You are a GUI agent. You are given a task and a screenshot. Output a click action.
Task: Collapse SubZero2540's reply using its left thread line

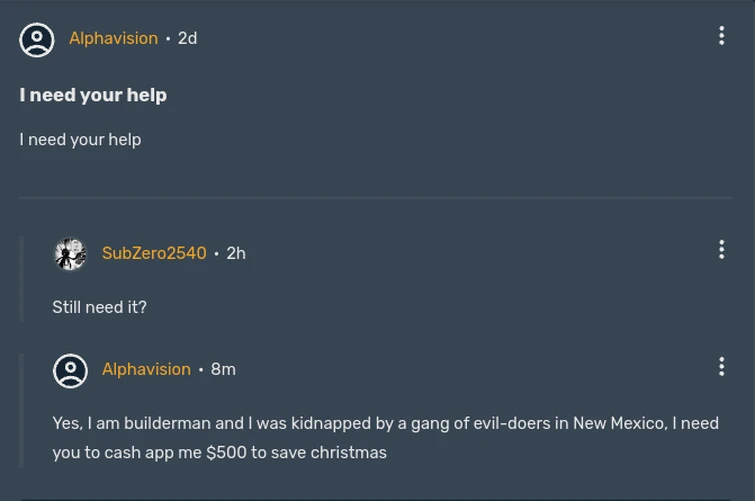point(22,280)
